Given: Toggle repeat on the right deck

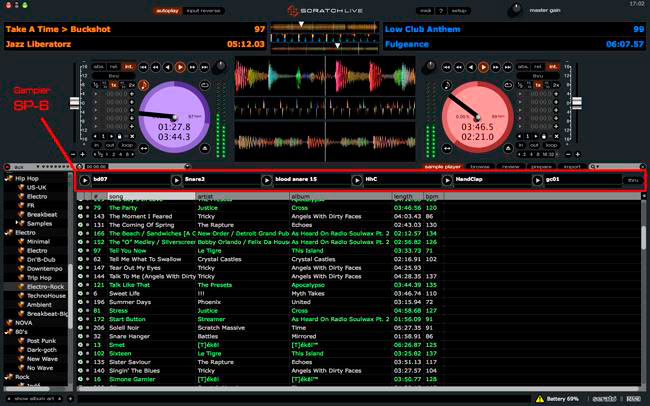Looking at the screenshot, I should [508, 85].
